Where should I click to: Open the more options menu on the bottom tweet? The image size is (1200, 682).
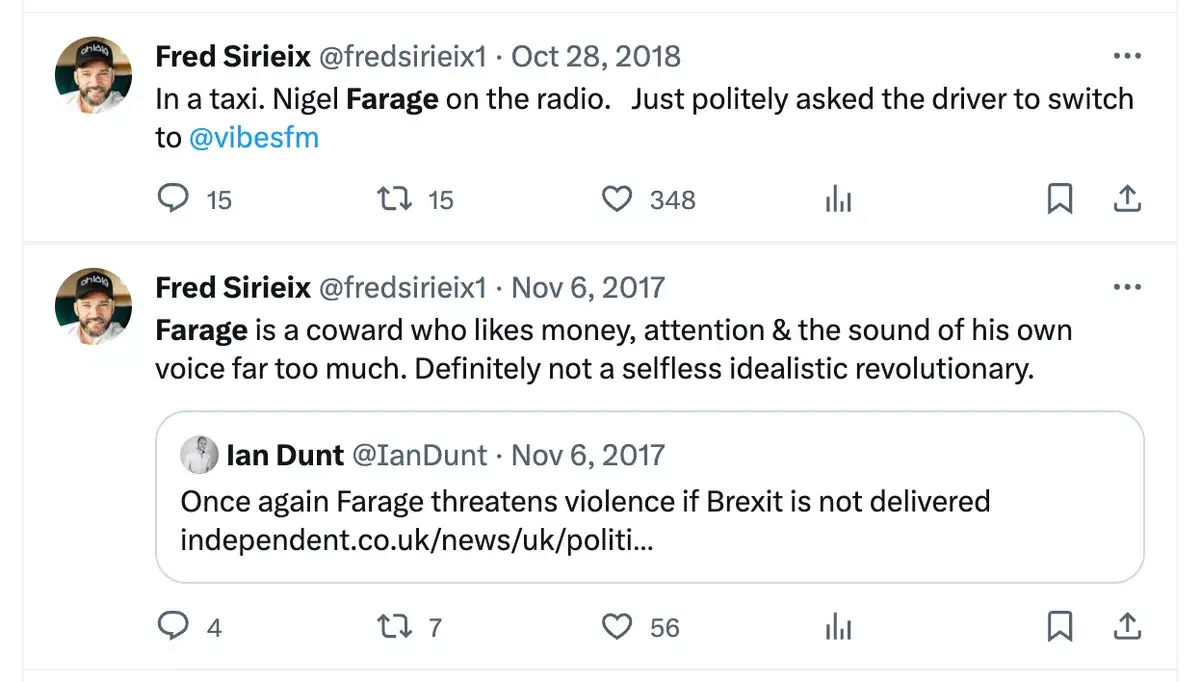click(1127, 286)
